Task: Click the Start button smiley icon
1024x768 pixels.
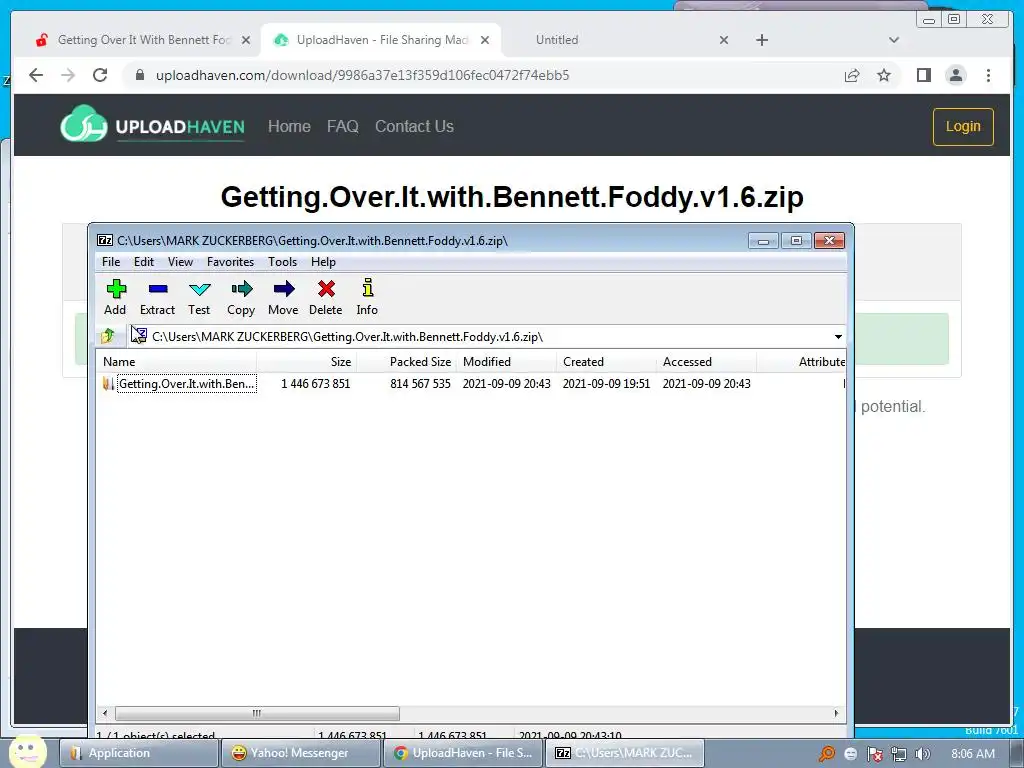Action: pyautogui.click(x=27, y=751)
